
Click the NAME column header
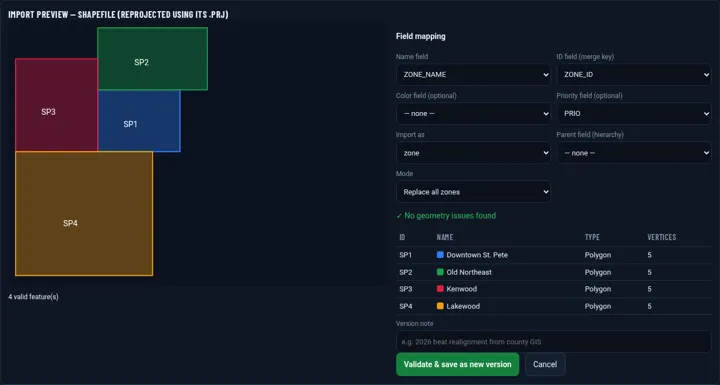[x=444, y=237]
